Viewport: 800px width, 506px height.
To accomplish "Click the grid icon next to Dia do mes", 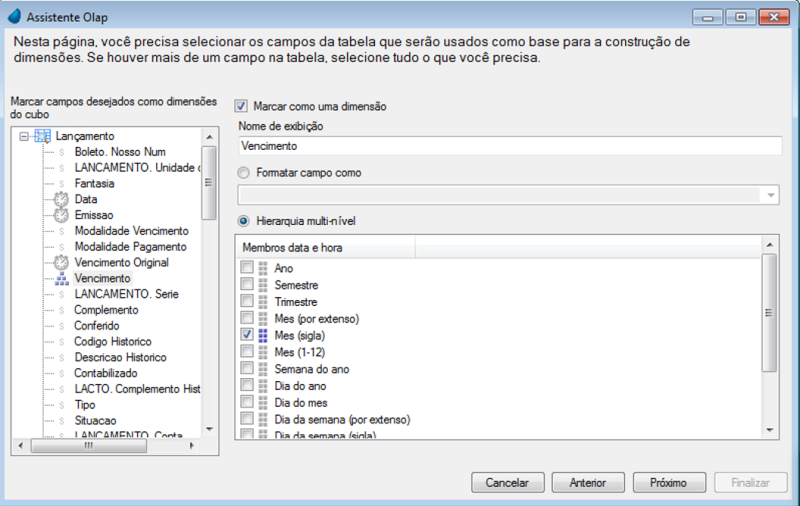I will (x=263, y=403).
